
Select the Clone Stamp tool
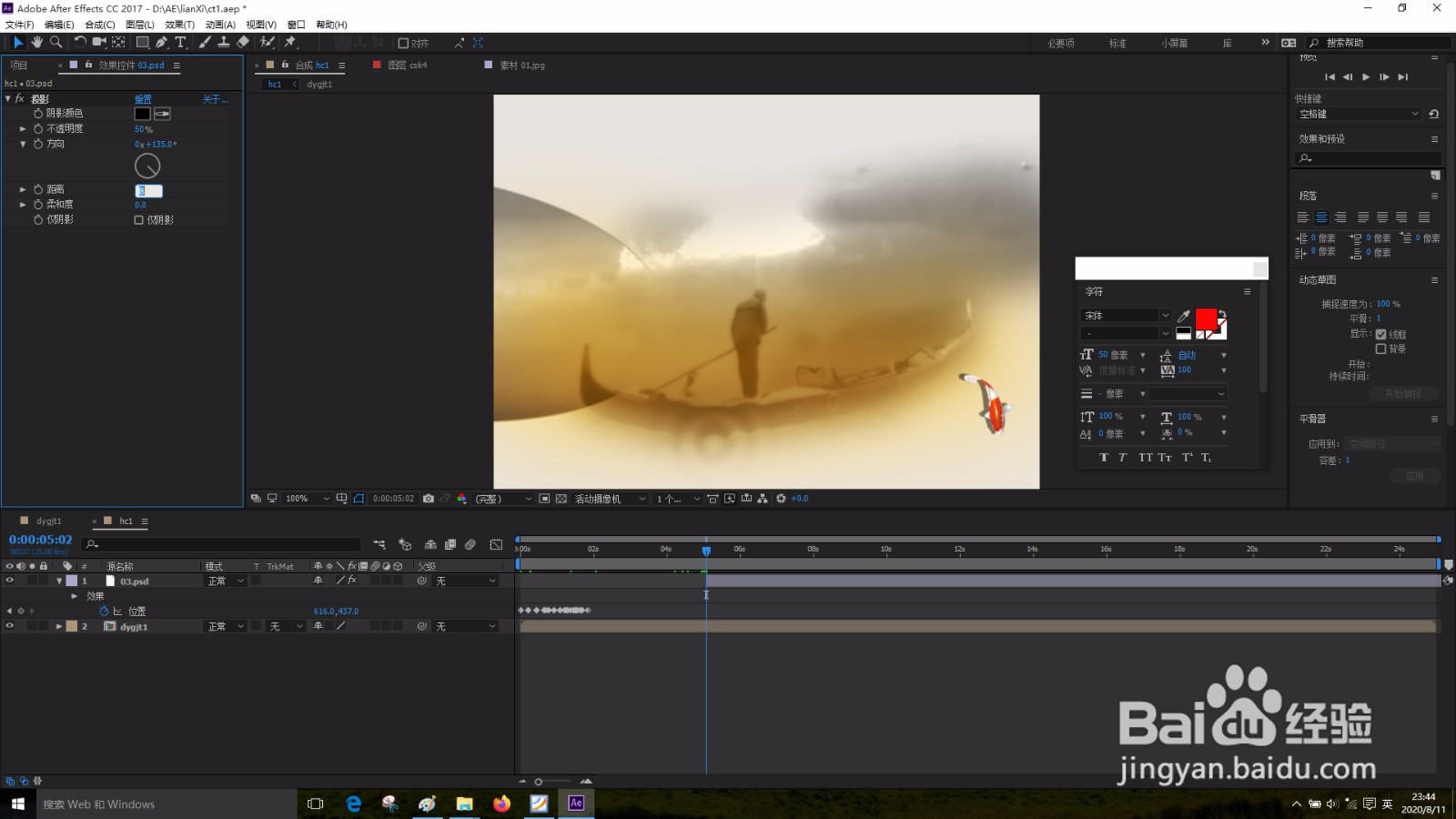223,43
